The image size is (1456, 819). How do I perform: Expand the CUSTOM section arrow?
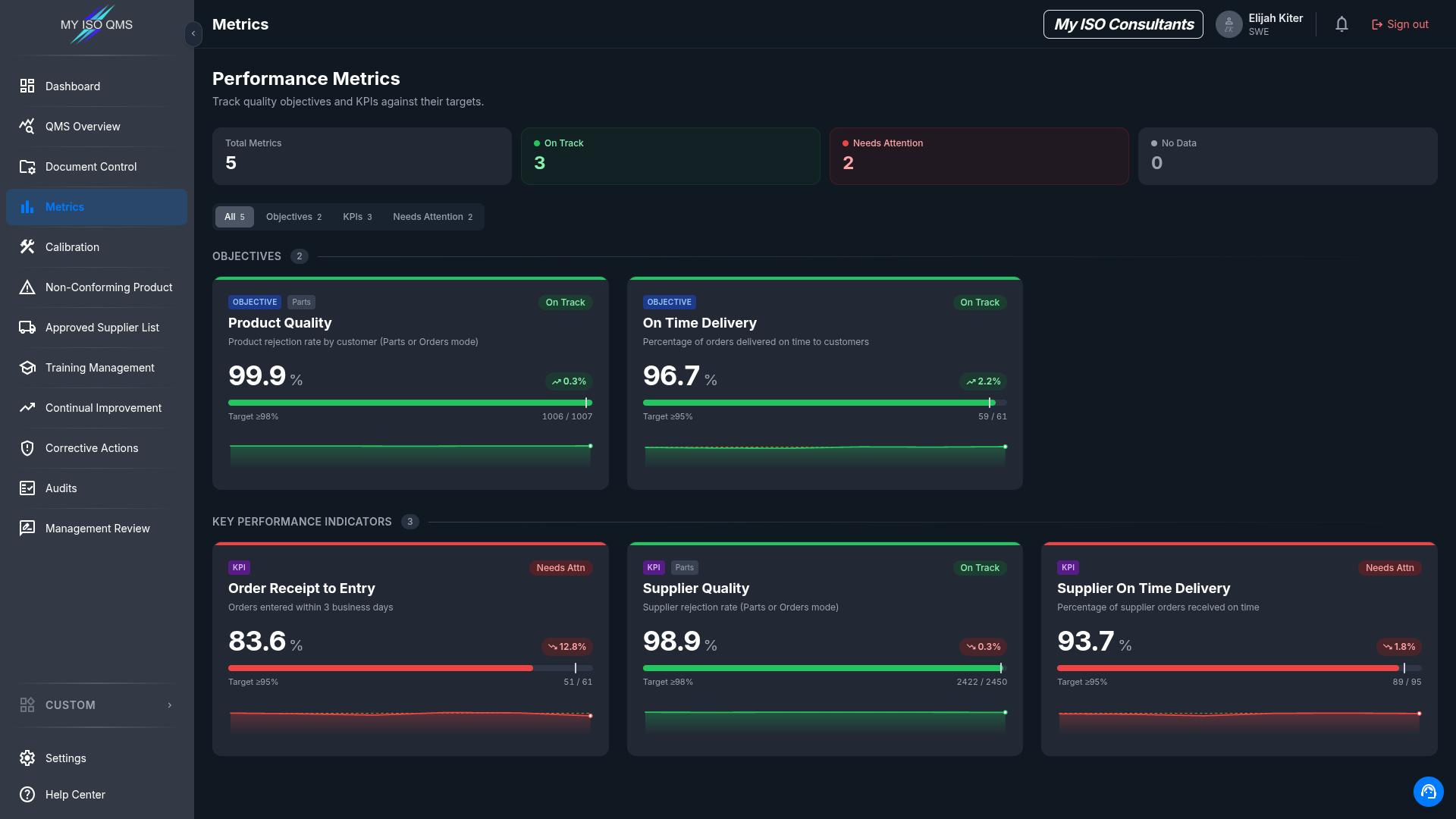coord(170,705)
